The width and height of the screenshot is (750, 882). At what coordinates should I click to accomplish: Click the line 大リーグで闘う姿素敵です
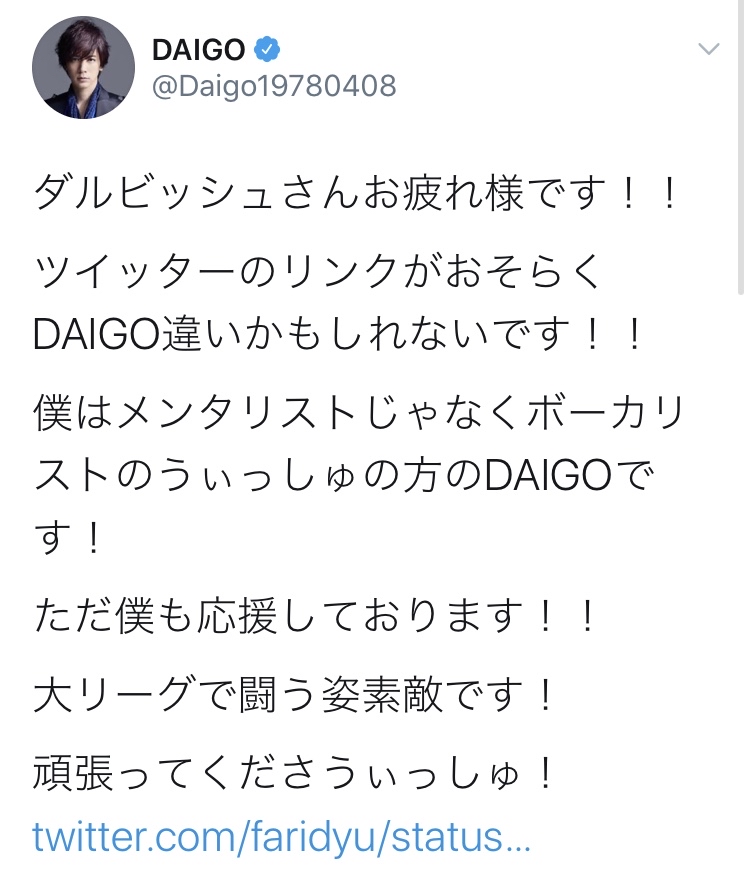pos(294,695)
